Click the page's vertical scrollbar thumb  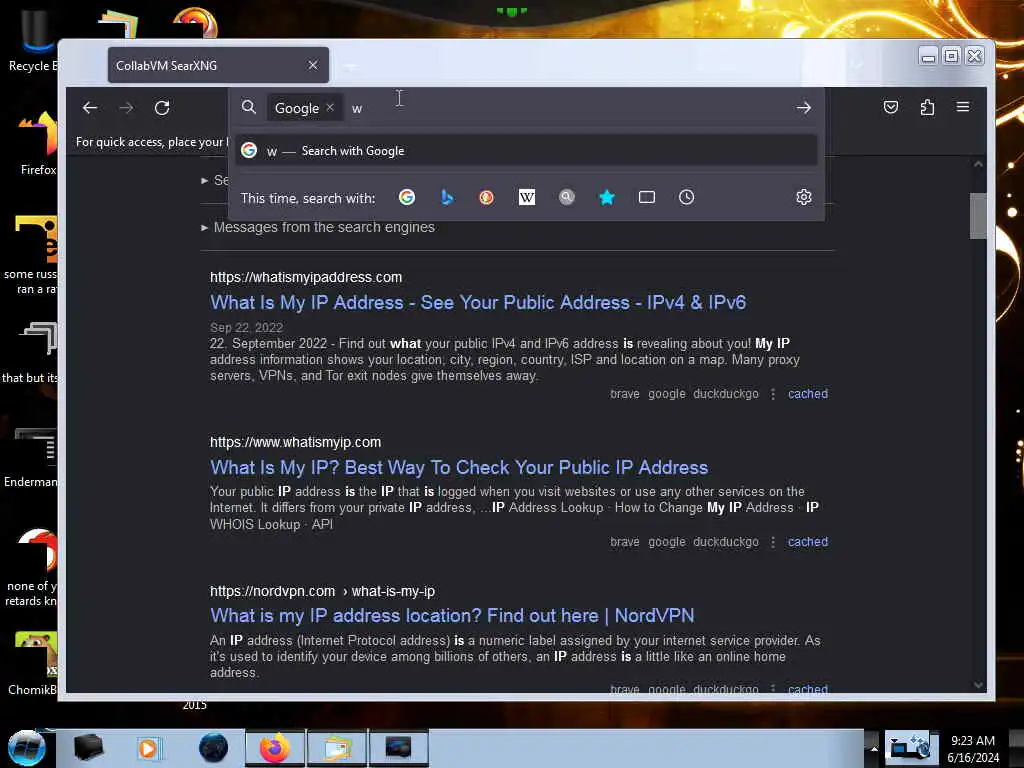[x=978, y=216]
